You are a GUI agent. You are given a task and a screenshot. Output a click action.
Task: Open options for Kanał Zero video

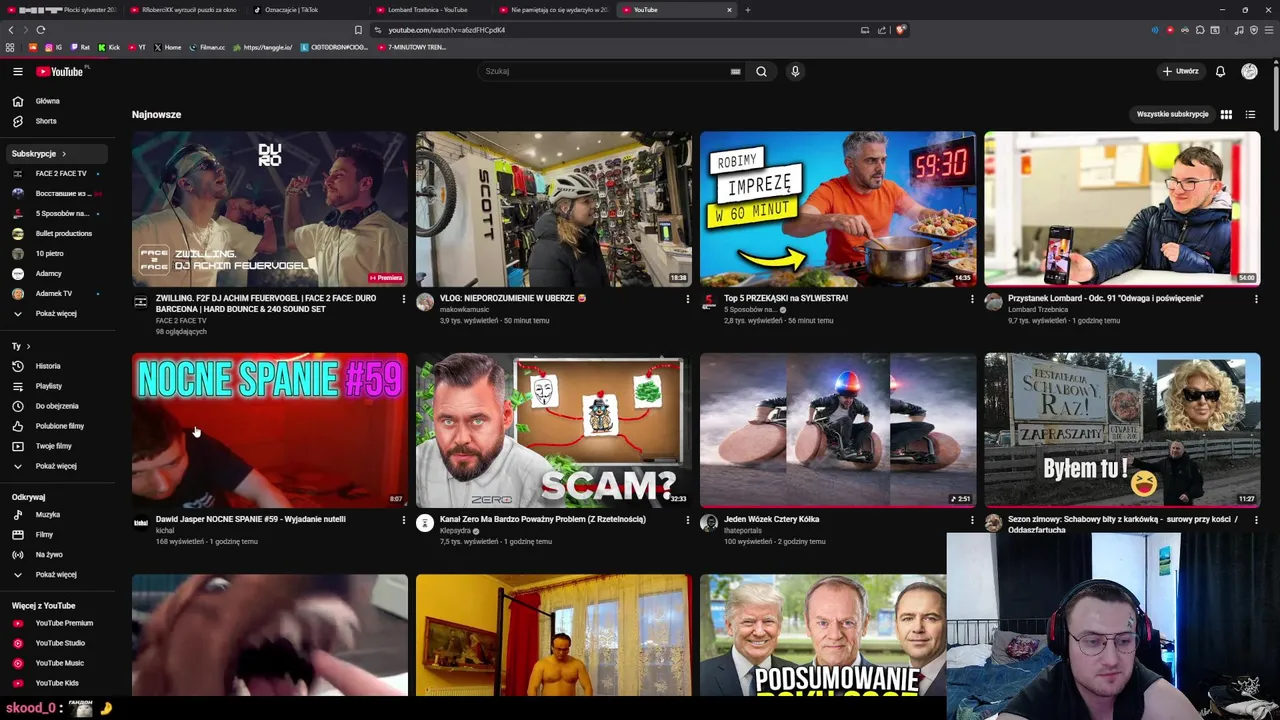[x=688, y=520]
